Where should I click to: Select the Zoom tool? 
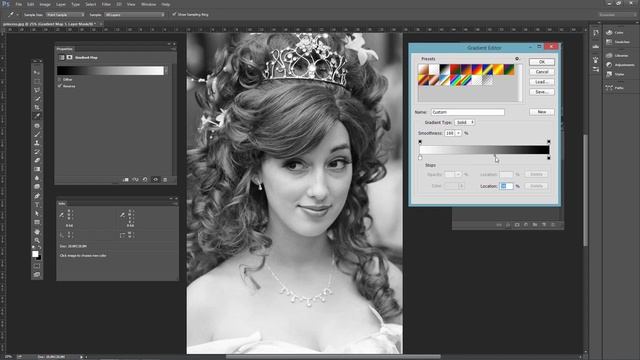coord(37,240)
